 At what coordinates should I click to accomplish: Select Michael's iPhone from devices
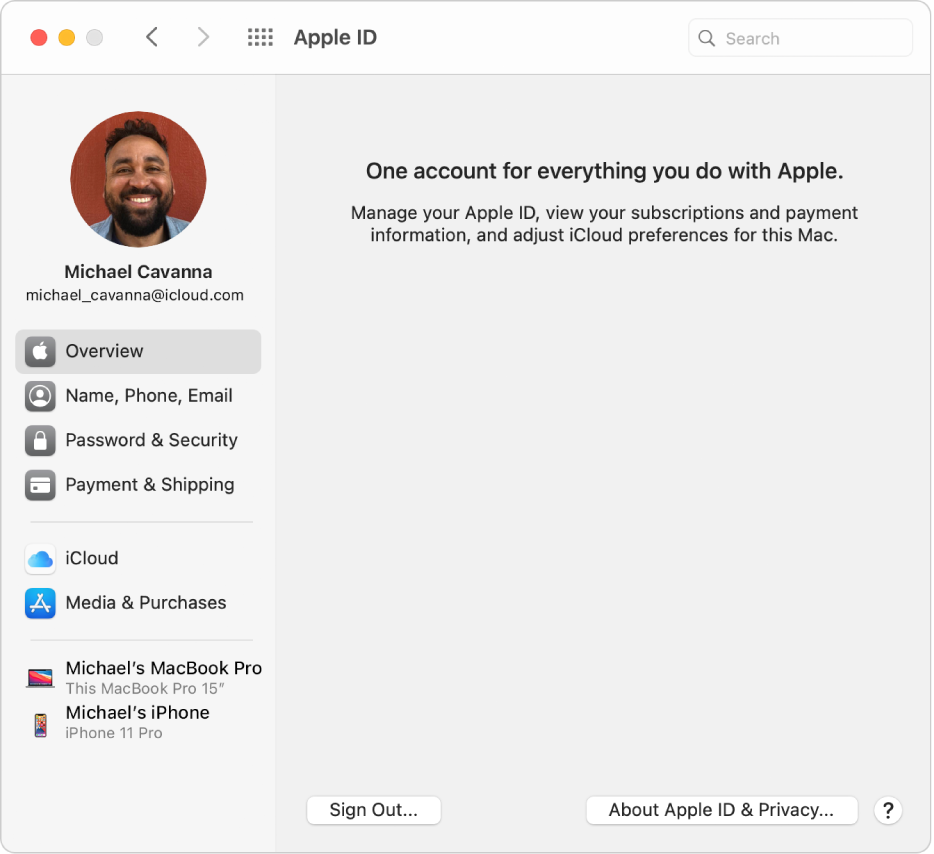coord(137,712)
